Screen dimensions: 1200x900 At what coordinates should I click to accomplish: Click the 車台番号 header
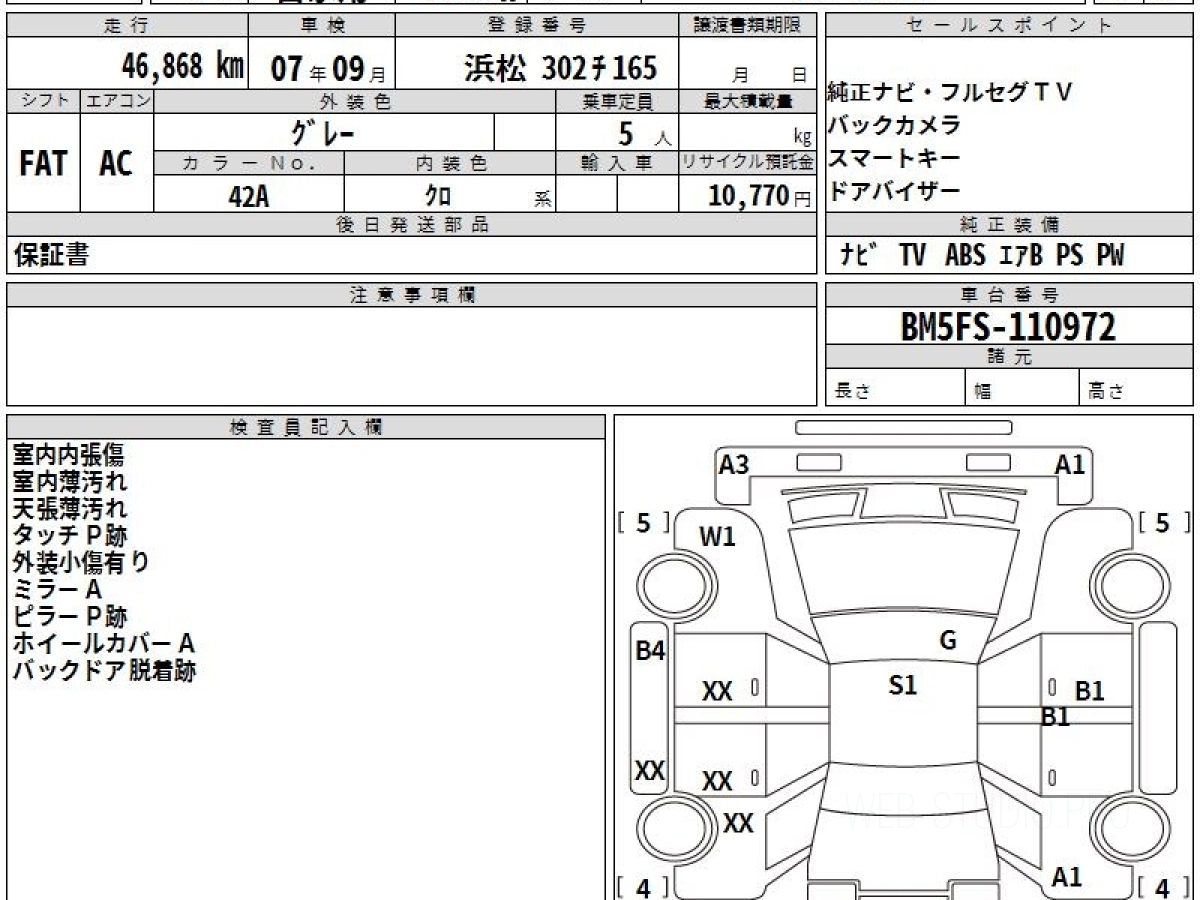[x=1010, y=295]
